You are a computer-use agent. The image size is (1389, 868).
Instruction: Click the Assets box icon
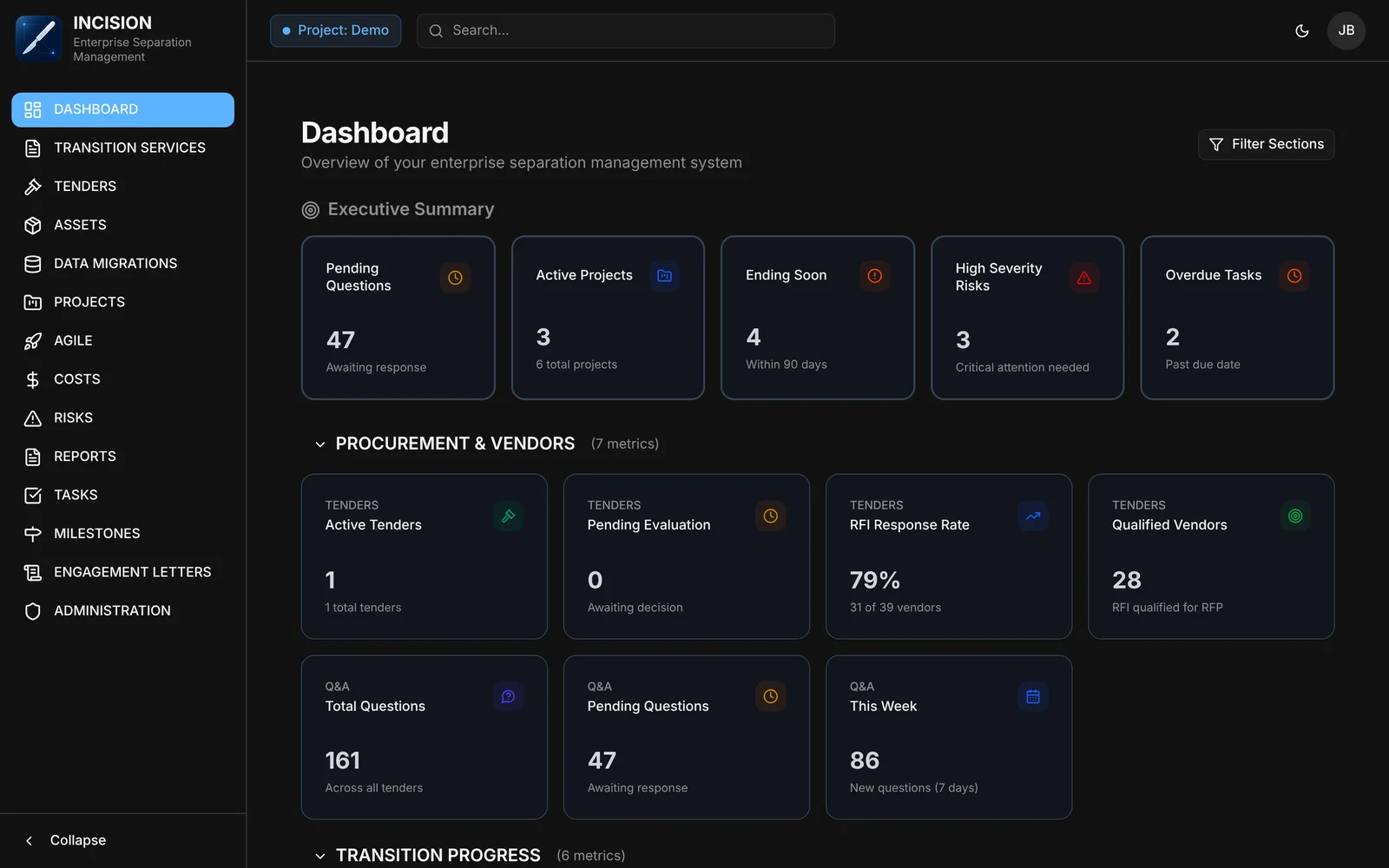click(33, 226)
